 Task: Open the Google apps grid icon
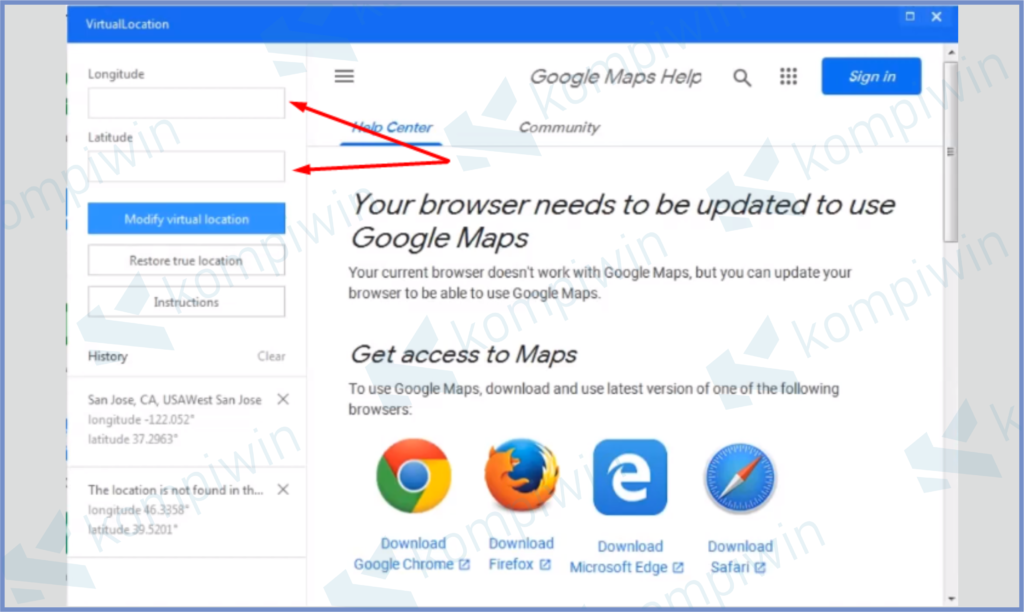click(x=788, y=76)
